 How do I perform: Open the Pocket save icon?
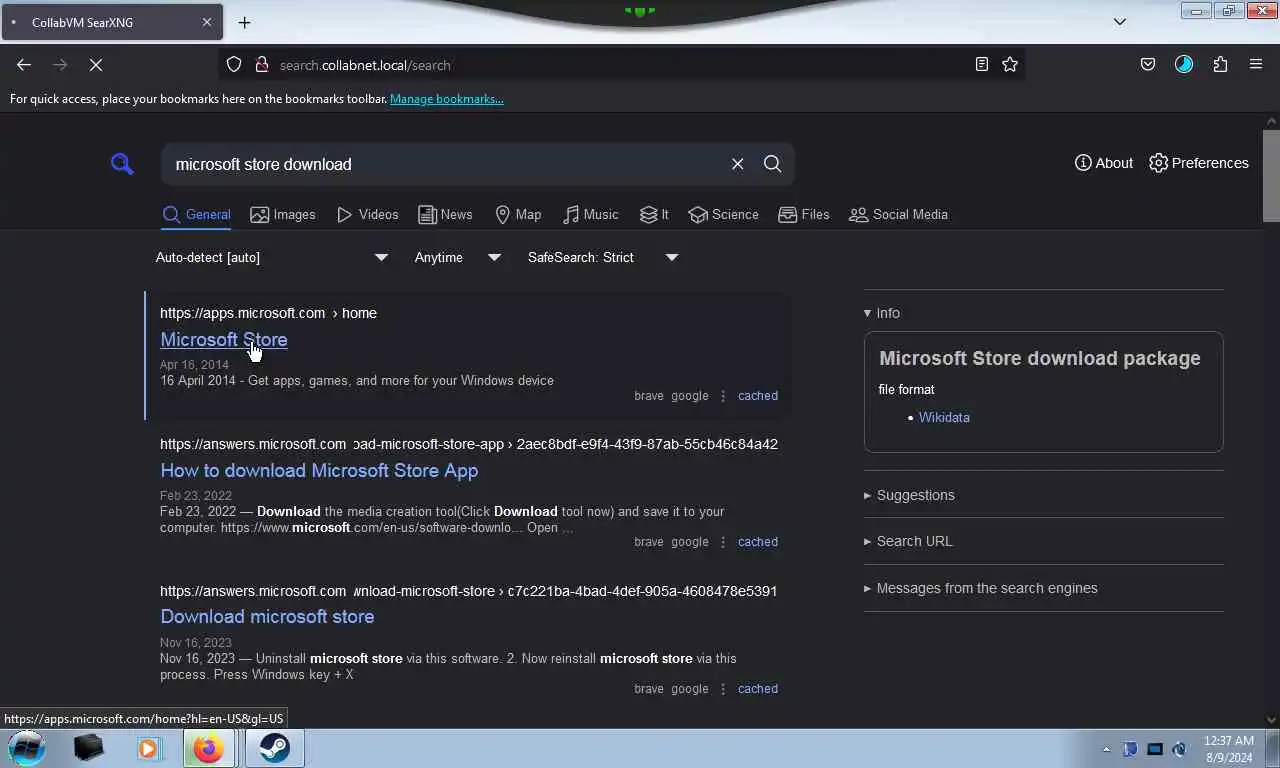[x=1148, y=65]
